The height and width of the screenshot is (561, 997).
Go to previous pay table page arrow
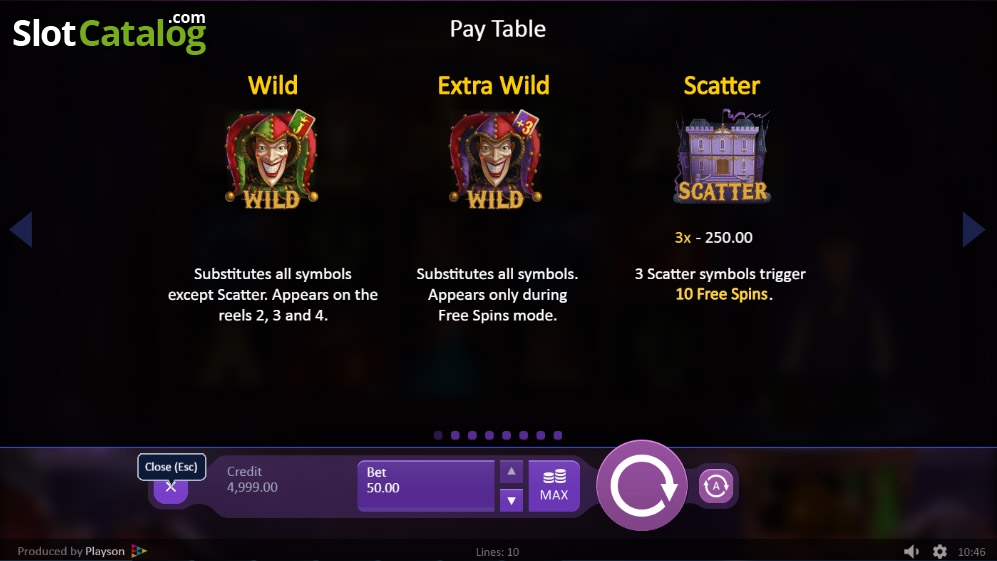[x=21, y=229]
